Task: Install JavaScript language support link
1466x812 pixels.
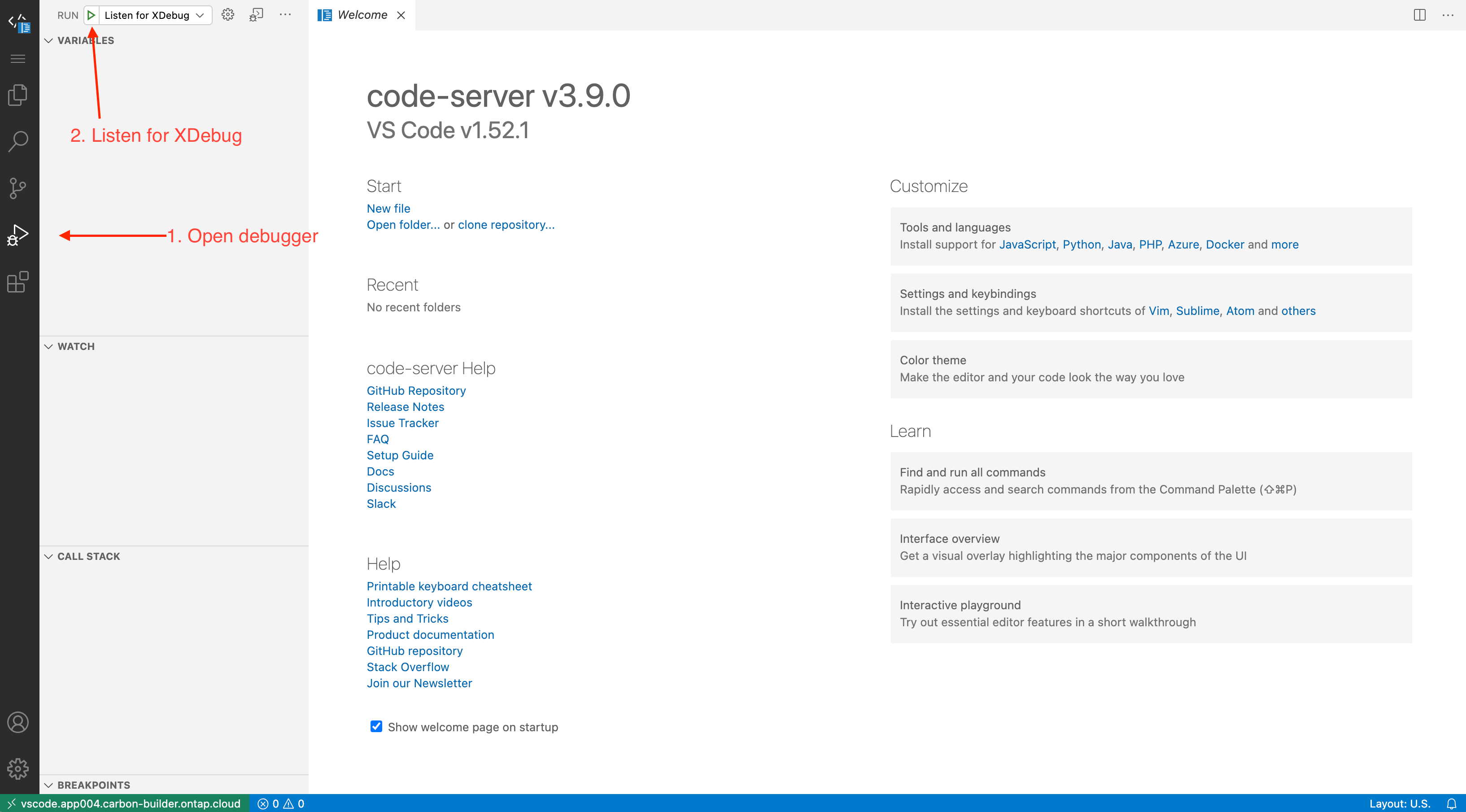Action: point(1027,244)
